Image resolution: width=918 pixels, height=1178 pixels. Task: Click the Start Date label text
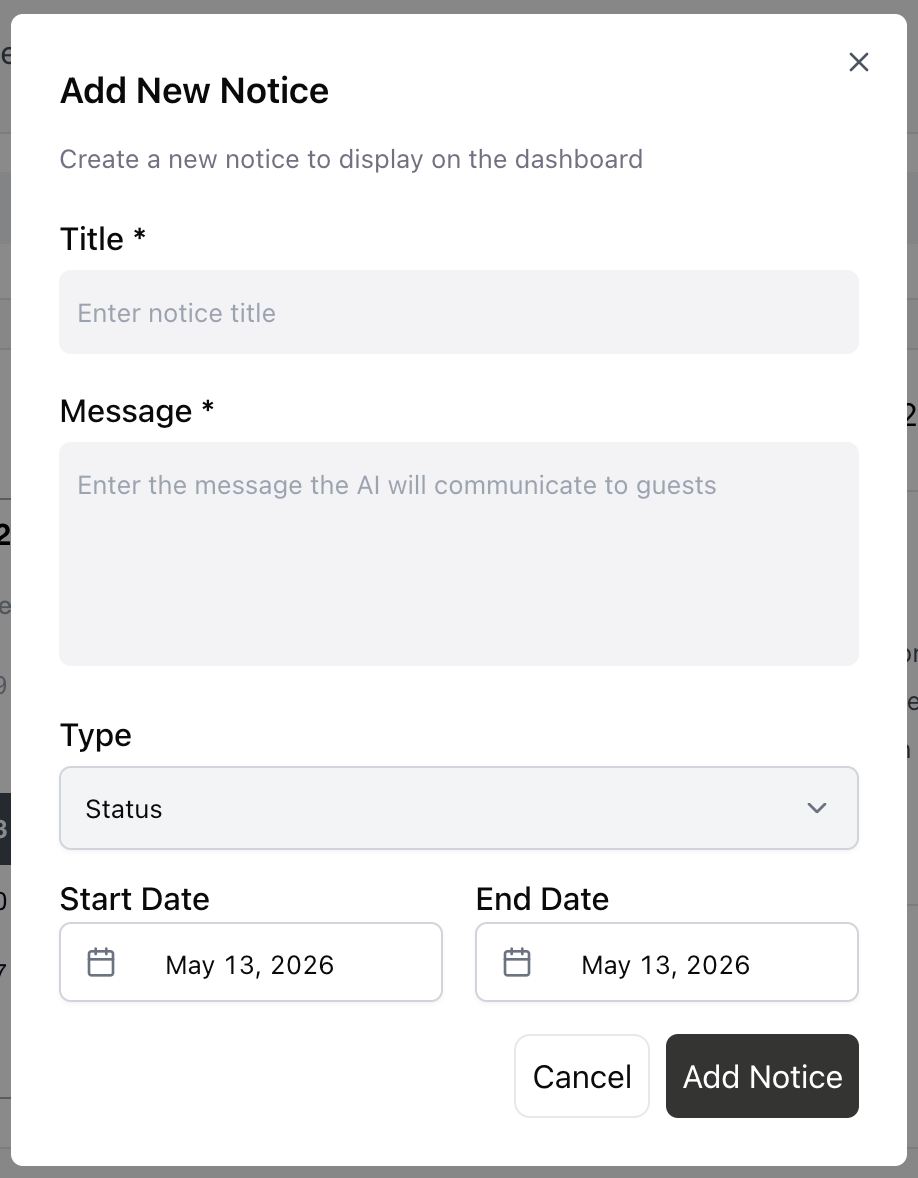coord(134,899)
